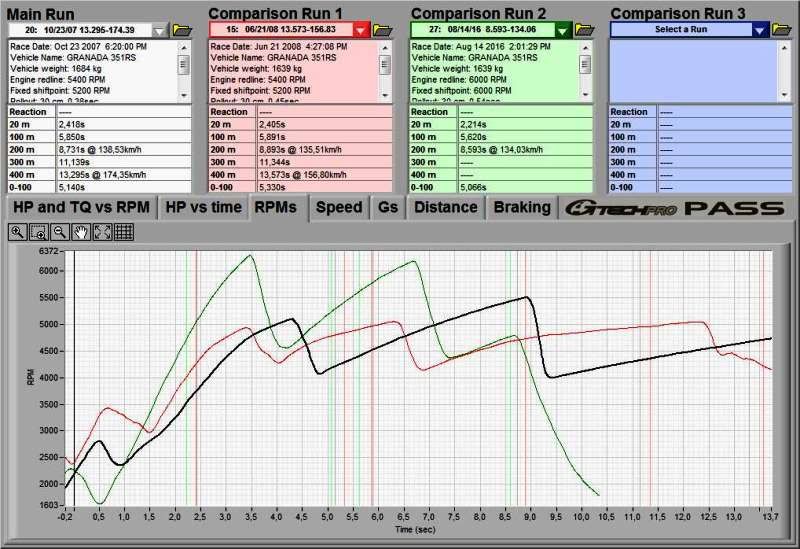Open the Speed tab
The height and width of the screenshot is (549, 800).
click(339, 207)
